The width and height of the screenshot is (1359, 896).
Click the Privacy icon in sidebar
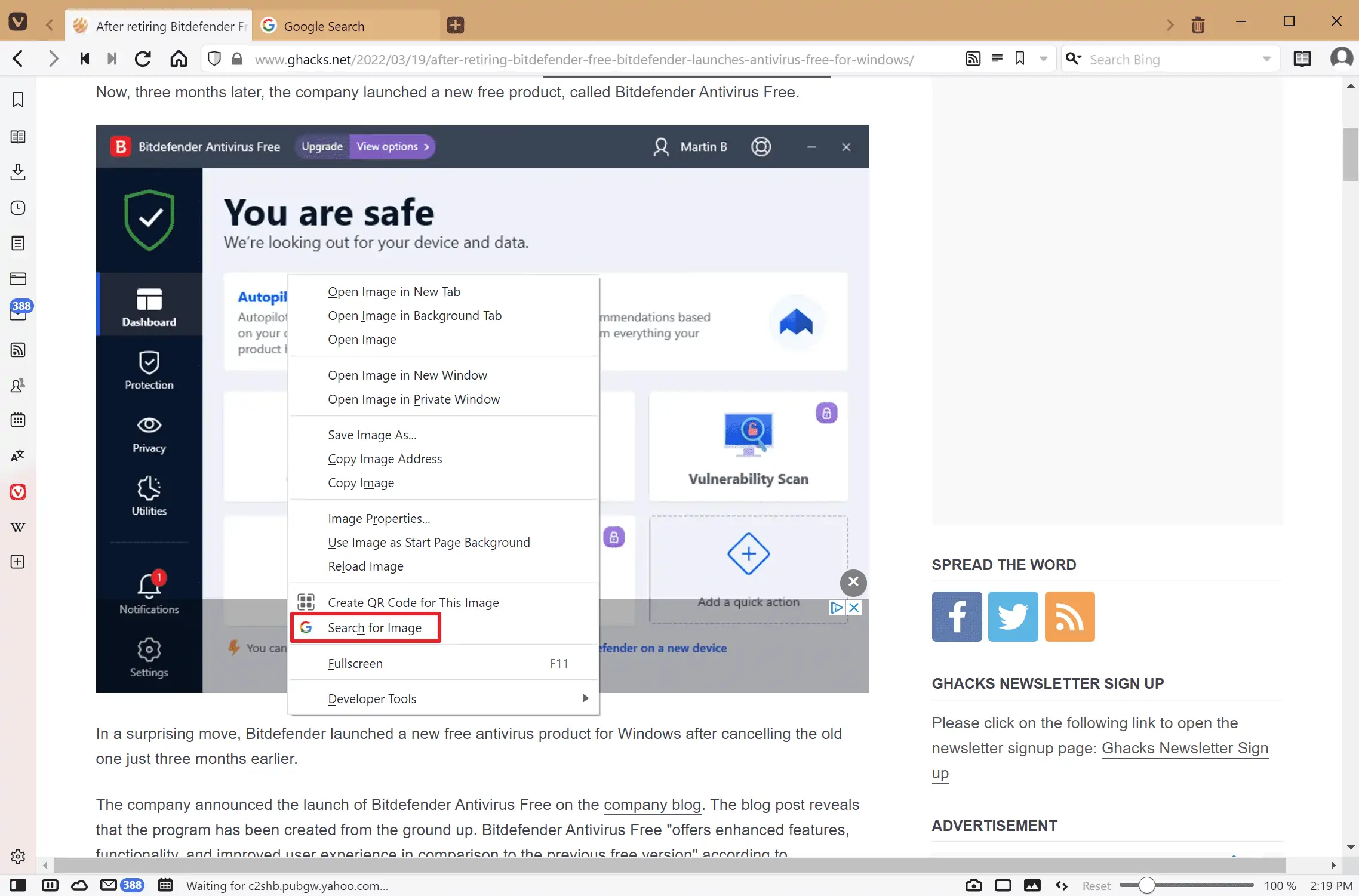coord(148,435)
